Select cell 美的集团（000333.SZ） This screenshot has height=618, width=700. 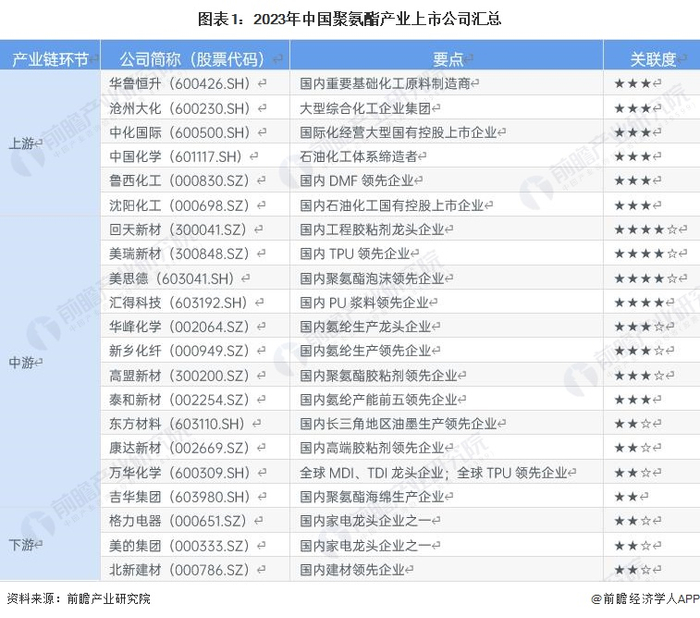[x=195, y=545]
